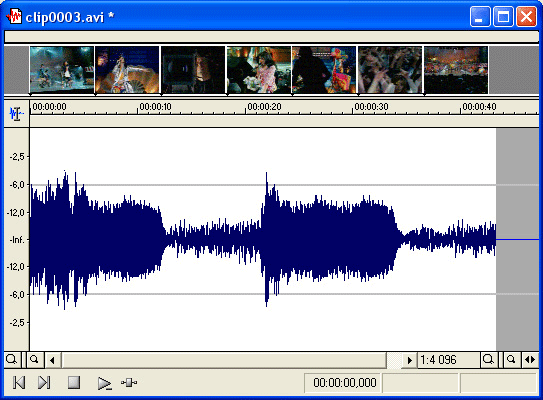
Task: Click the horizontal scrollbar right arrow
Action: 410,360
